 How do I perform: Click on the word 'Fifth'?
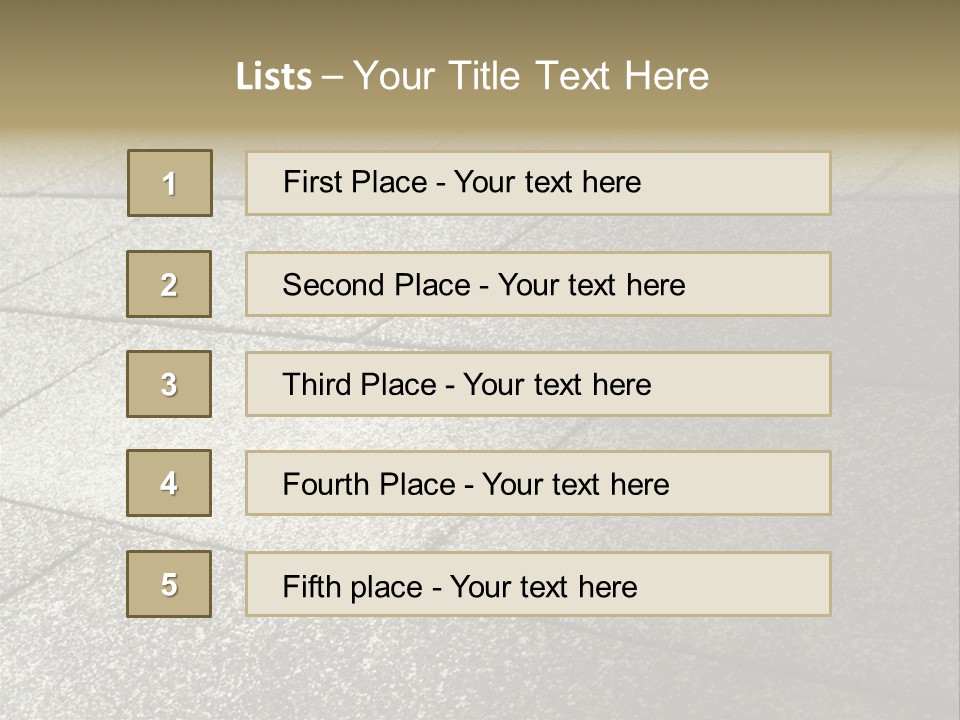point(312,586)
